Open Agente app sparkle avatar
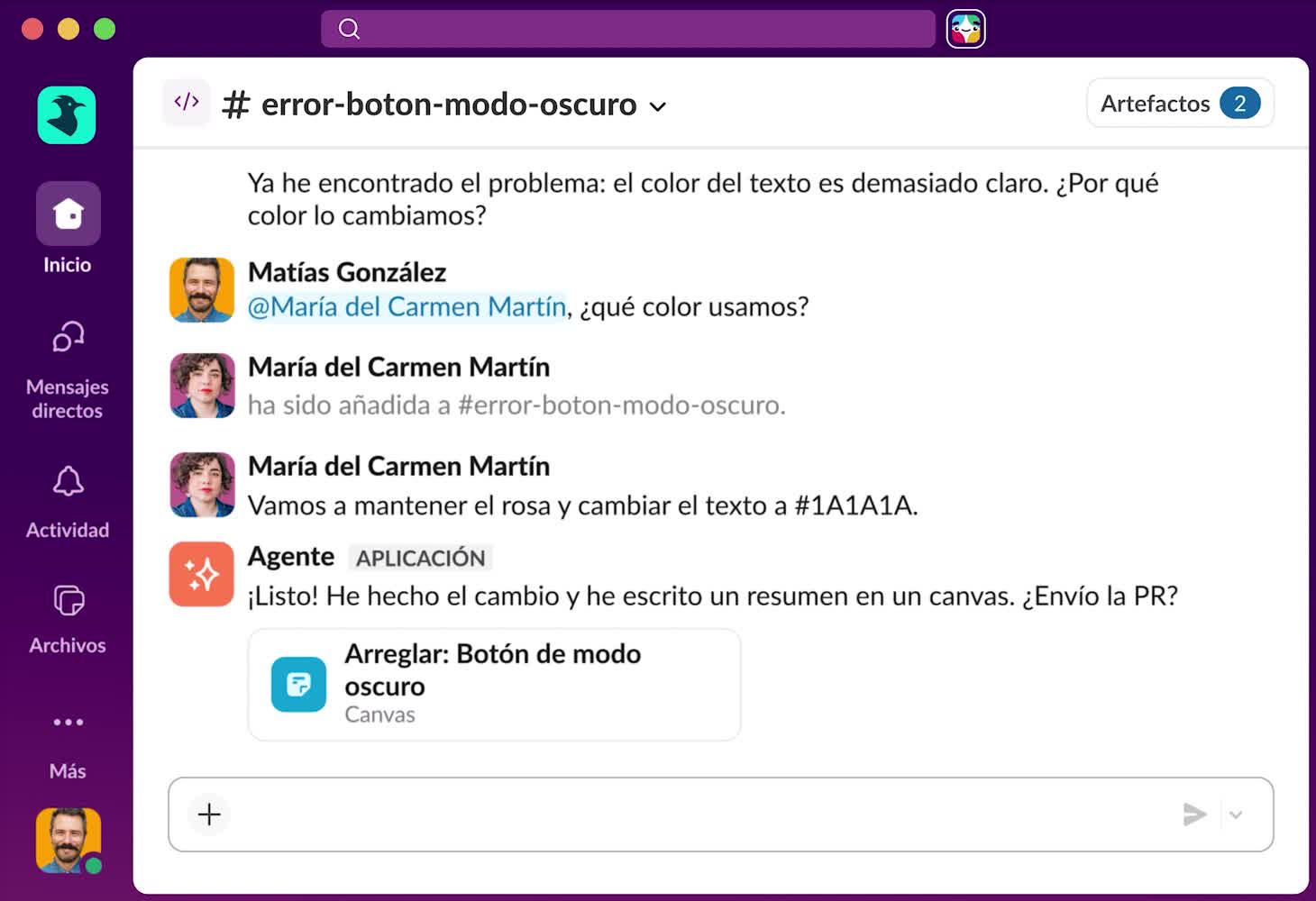 click(201, 574)
